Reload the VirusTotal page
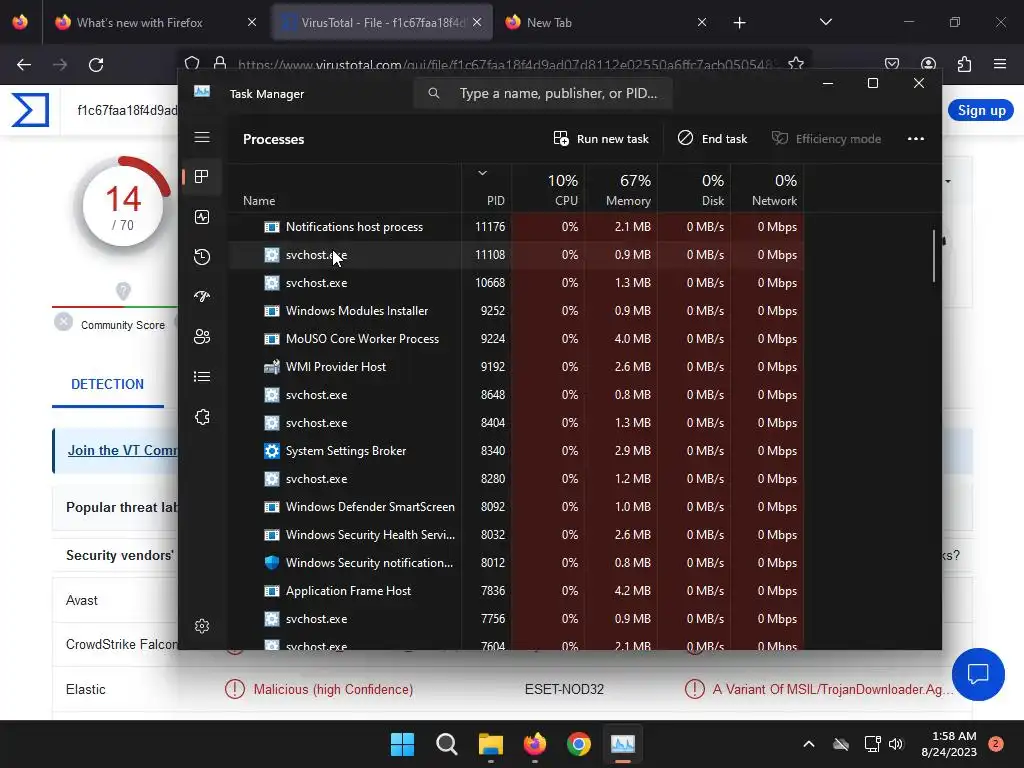Viewport: 1024px width, 768px height. click(96, 65)
